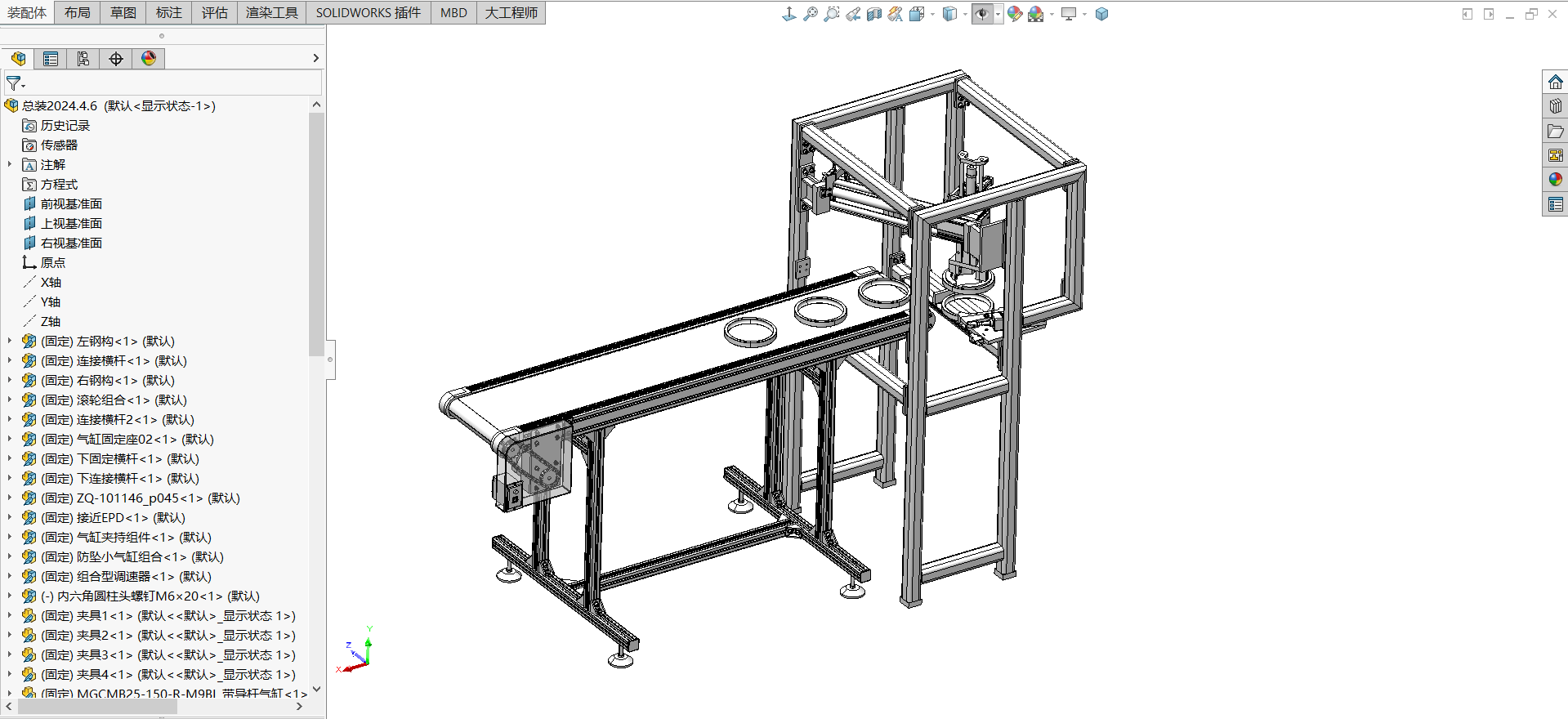Open the Design Library task pane icon
Image resolution: width=1568 pixels, height=719 pixels.
1556,106
